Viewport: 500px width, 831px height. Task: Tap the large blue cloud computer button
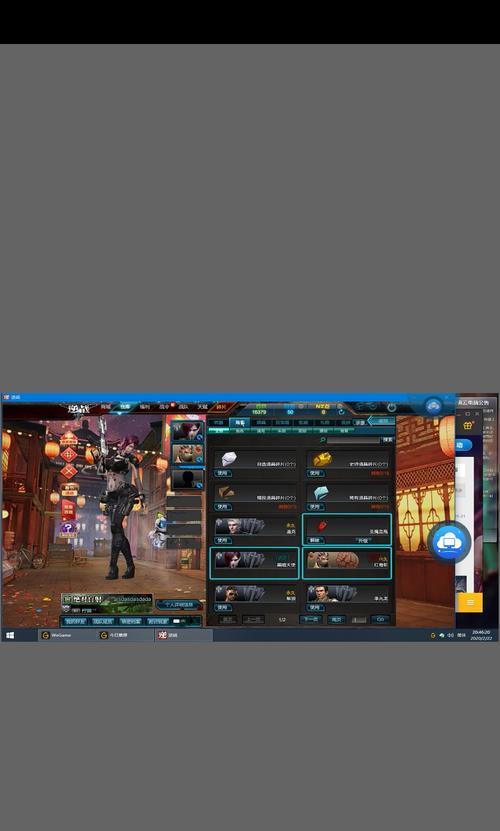449,543
